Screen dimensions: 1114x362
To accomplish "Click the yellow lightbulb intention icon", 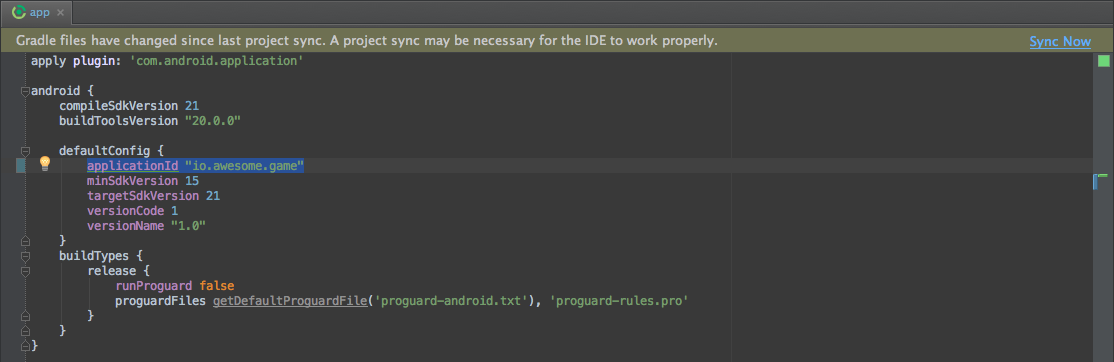I will 44,164.
